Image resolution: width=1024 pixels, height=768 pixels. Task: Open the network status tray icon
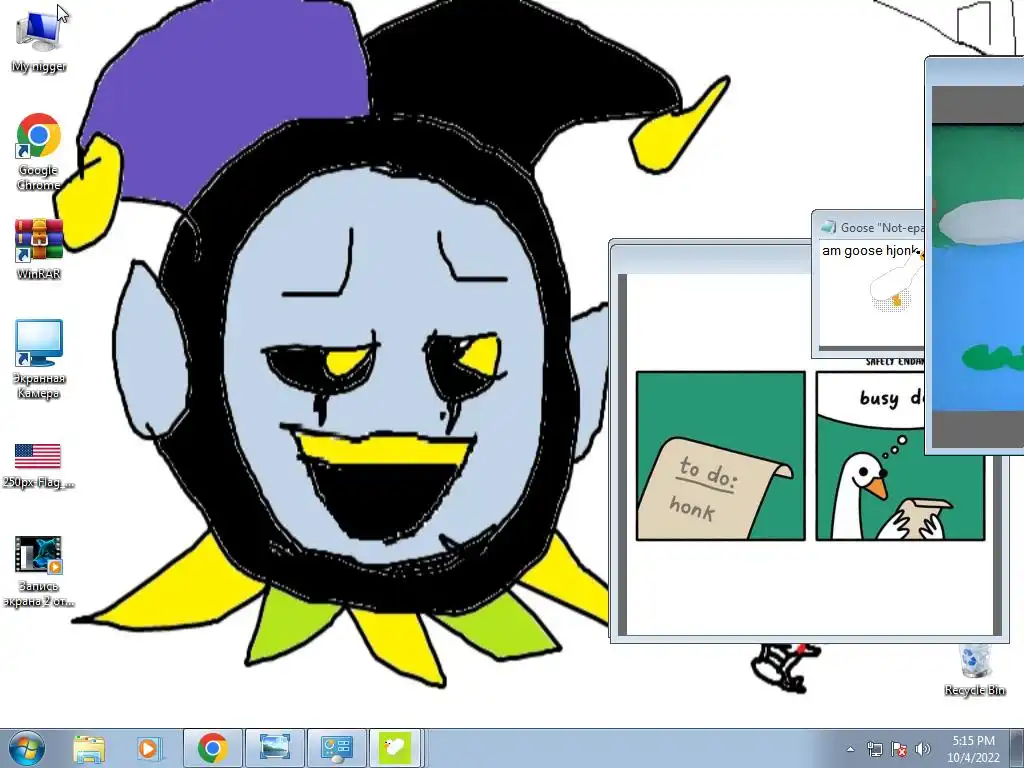(874, 749)
